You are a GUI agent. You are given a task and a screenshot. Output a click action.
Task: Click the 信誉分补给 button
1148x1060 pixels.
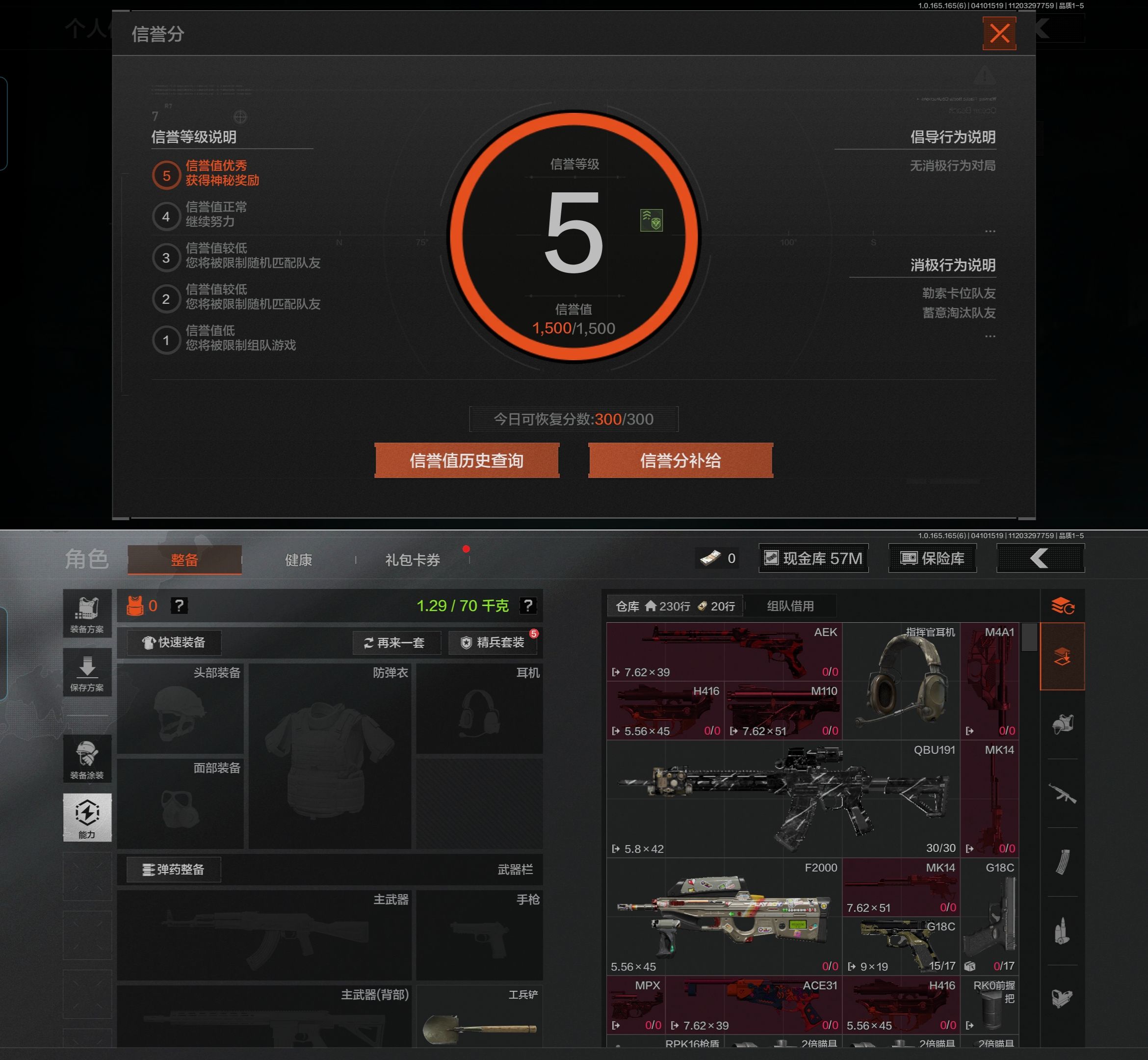point(680,460)
